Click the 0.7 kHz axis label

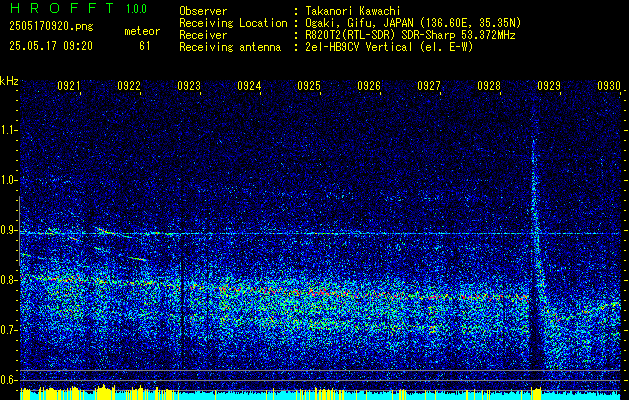9,330
